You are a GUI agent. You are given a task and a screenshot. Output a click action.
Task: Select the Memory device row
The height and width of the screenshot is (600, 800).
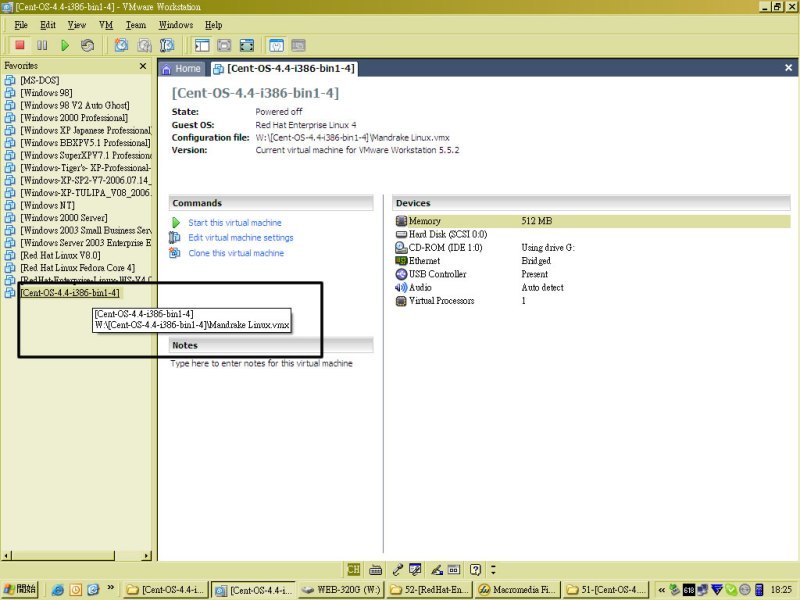pos(592,221)
